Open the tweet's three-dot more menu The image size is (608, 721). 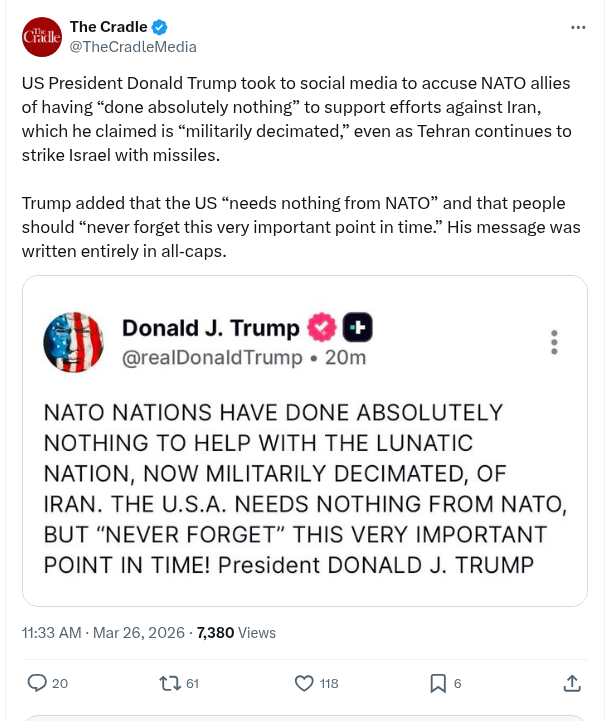coord(578,27)
